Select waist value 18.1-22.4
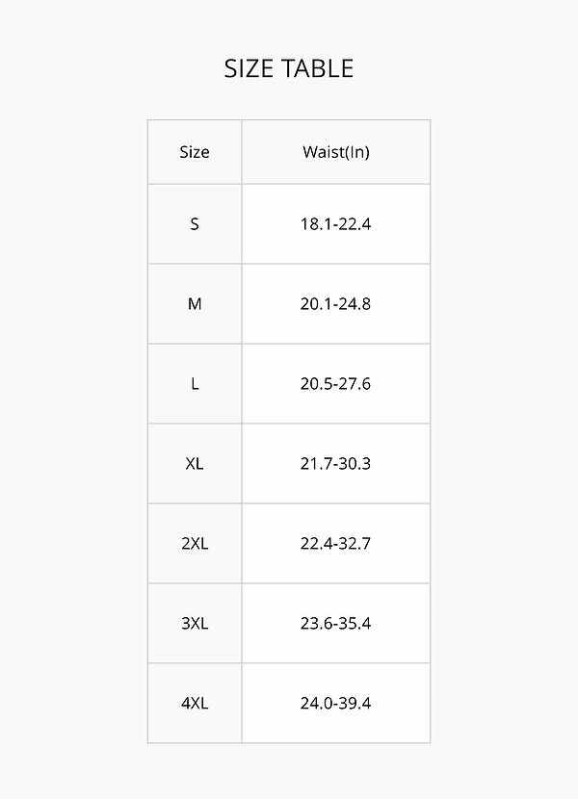 click(x=336, y=224)
